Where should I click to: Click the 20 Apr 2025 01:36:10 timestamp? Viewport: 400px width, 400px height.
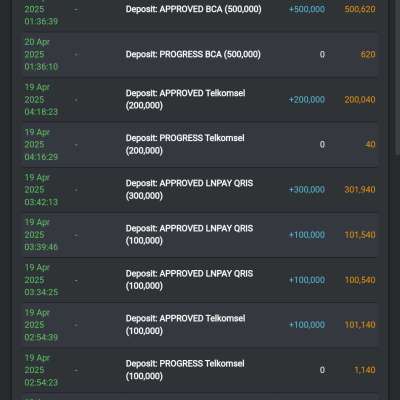(41, 54)
